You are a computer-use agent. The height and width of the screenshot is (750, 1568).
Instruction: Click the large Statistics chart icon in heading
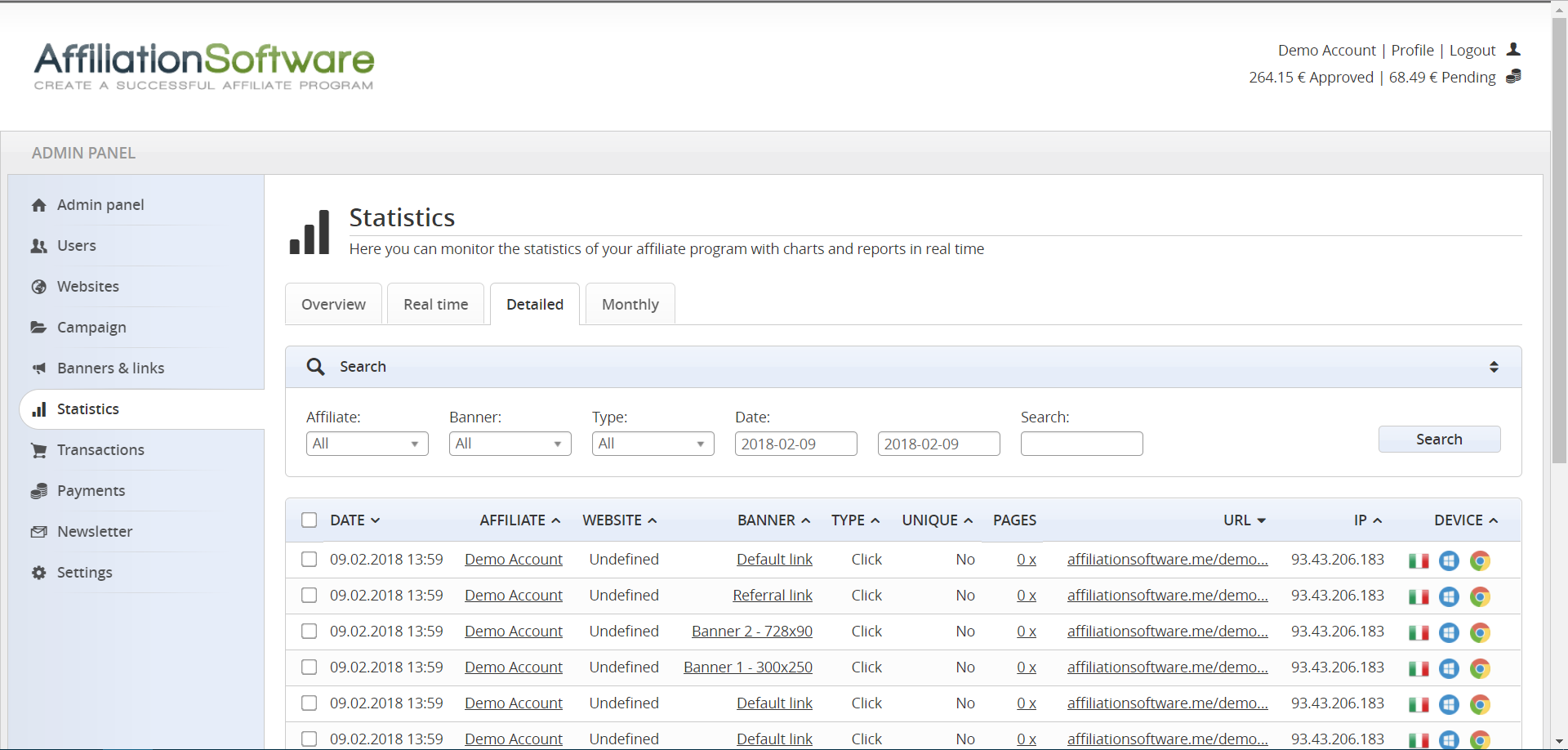coord(310,232)
